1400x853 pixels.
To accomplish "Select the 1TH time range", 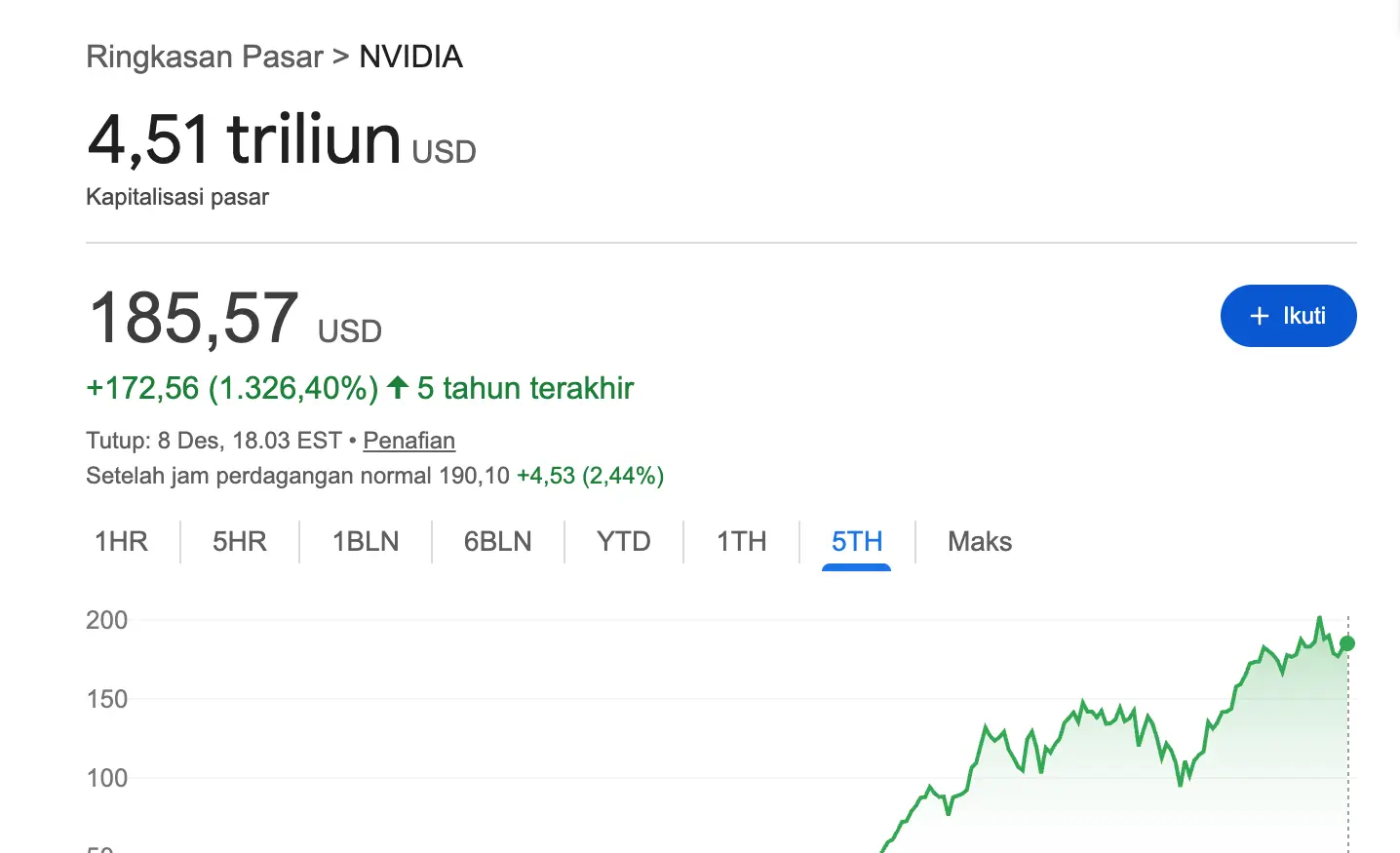I will [x=741, y=541].
